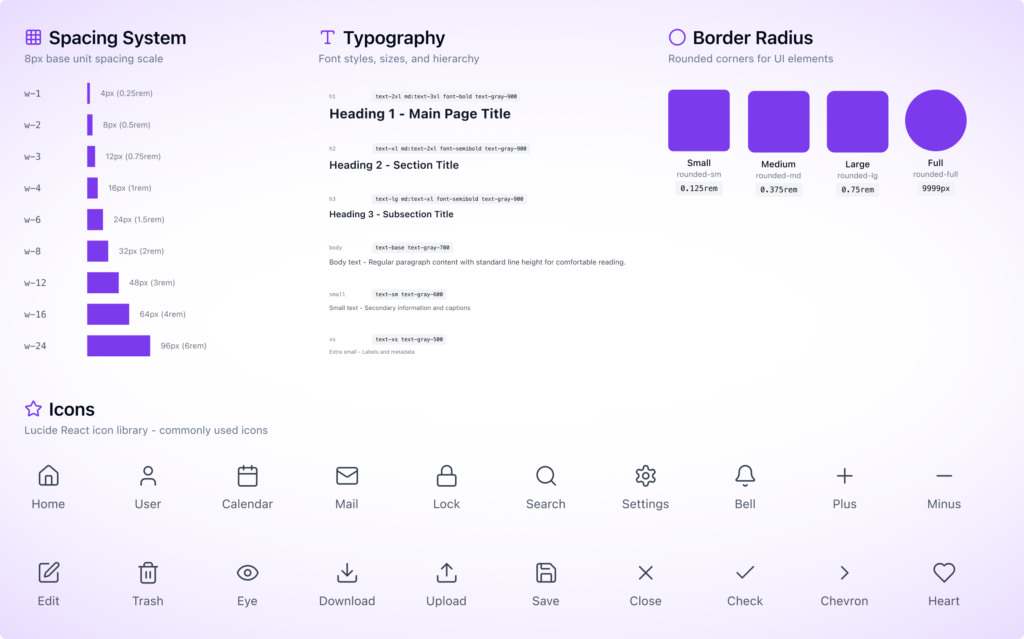Screen dimensions: 1024x639
Task: Click the Small rounded-sm purple square
Action: pyautogui.click(x=699, y=120)
